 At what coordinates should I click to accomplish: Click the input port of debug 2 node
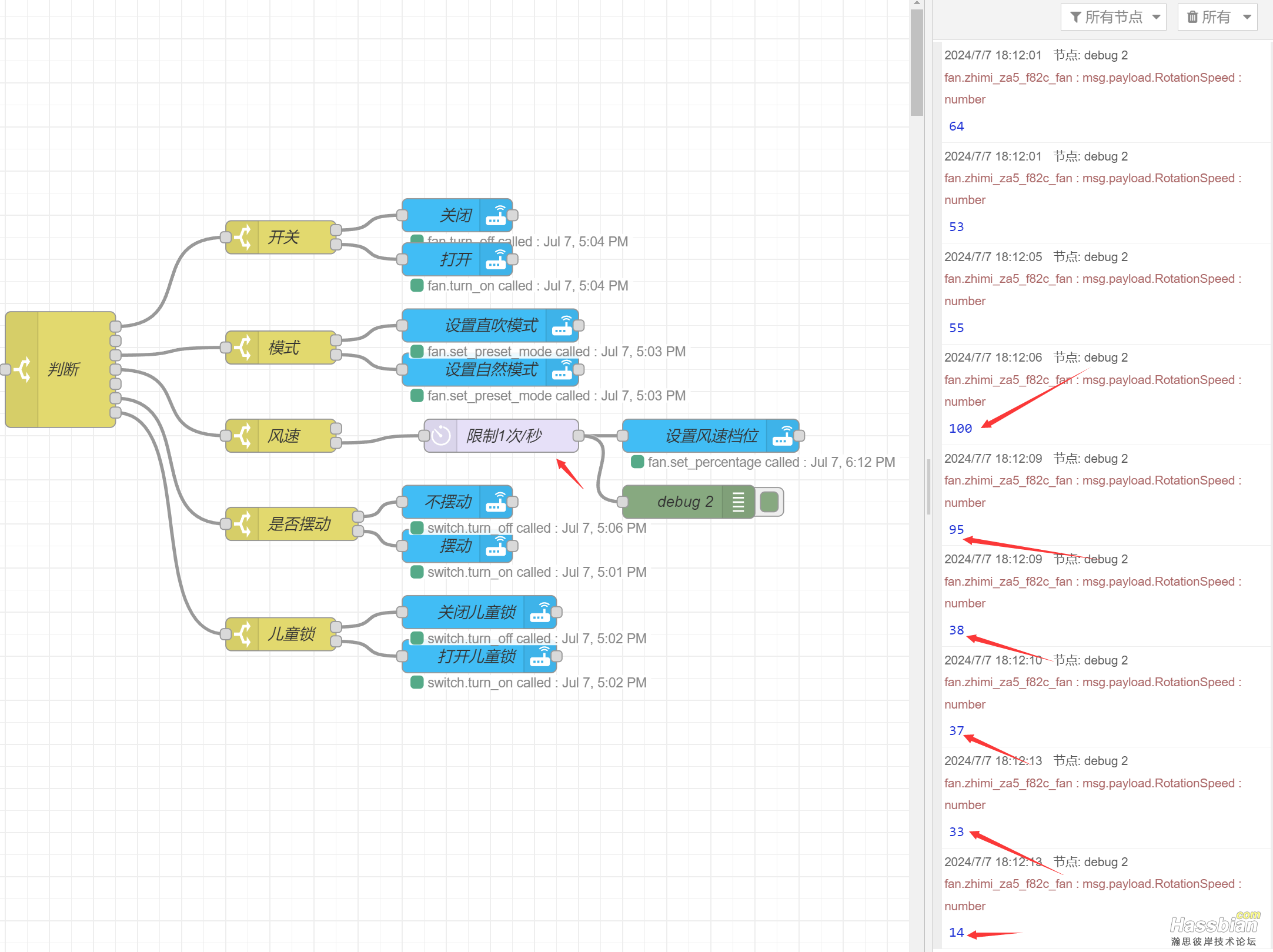(x=623, y=502)
